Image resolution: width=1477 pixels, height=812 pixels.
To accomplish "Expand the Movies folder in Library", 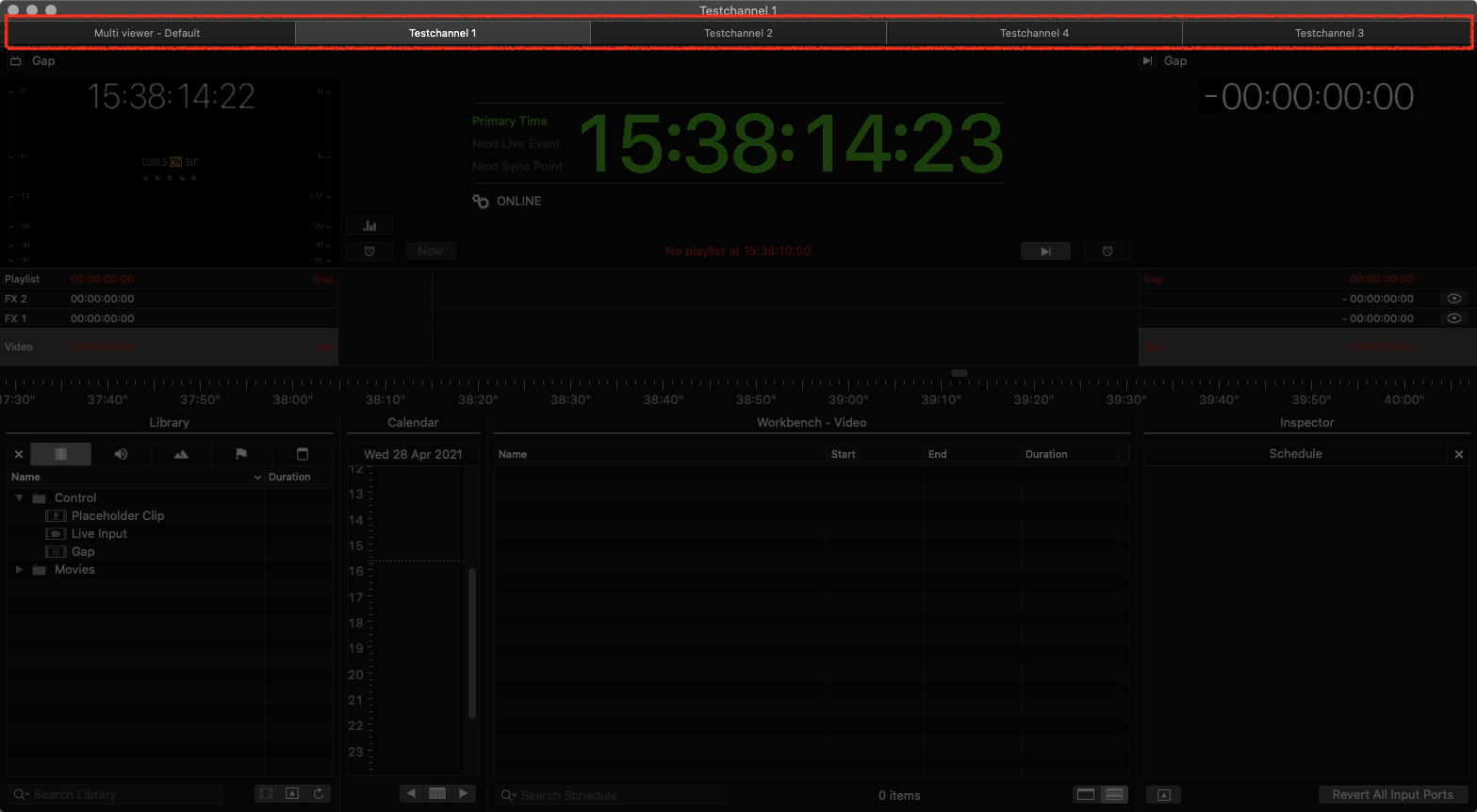I will [19, 570].
